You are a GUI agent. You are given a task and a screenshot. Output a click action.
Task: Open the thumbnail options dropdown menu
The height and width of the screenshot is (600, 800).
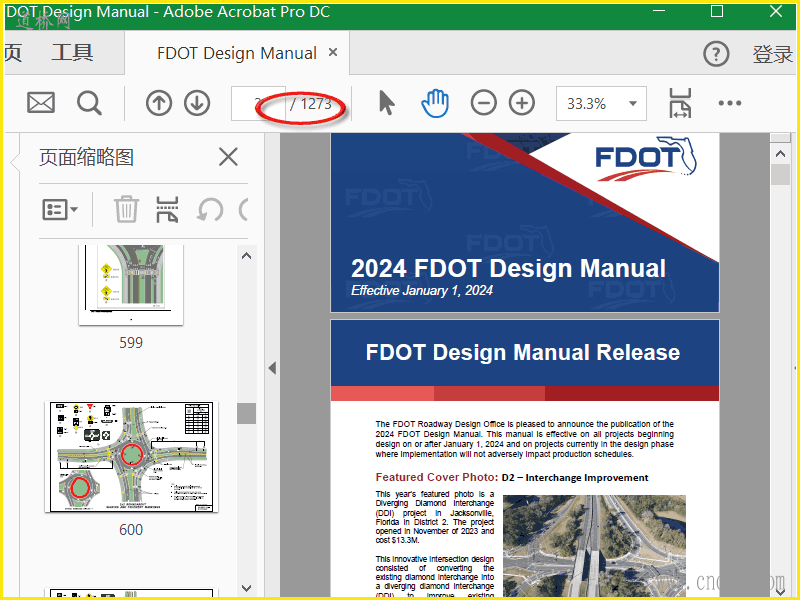(x=60, y=209)
